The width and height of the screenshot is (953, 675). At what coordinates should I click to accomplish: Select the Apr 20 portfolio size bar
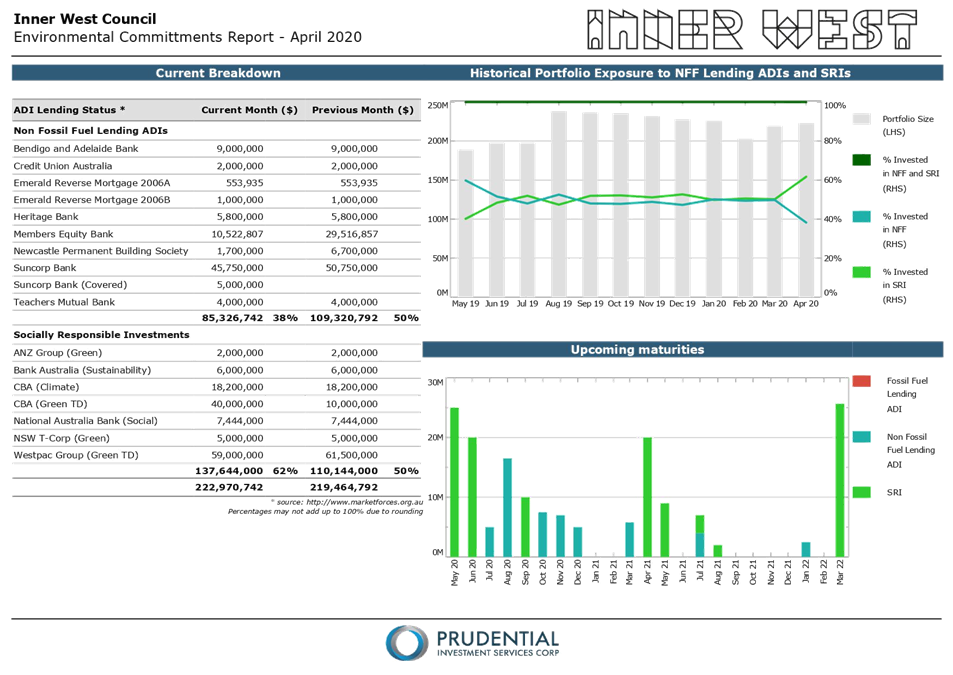pyautogui.click(x=806, y=210)
